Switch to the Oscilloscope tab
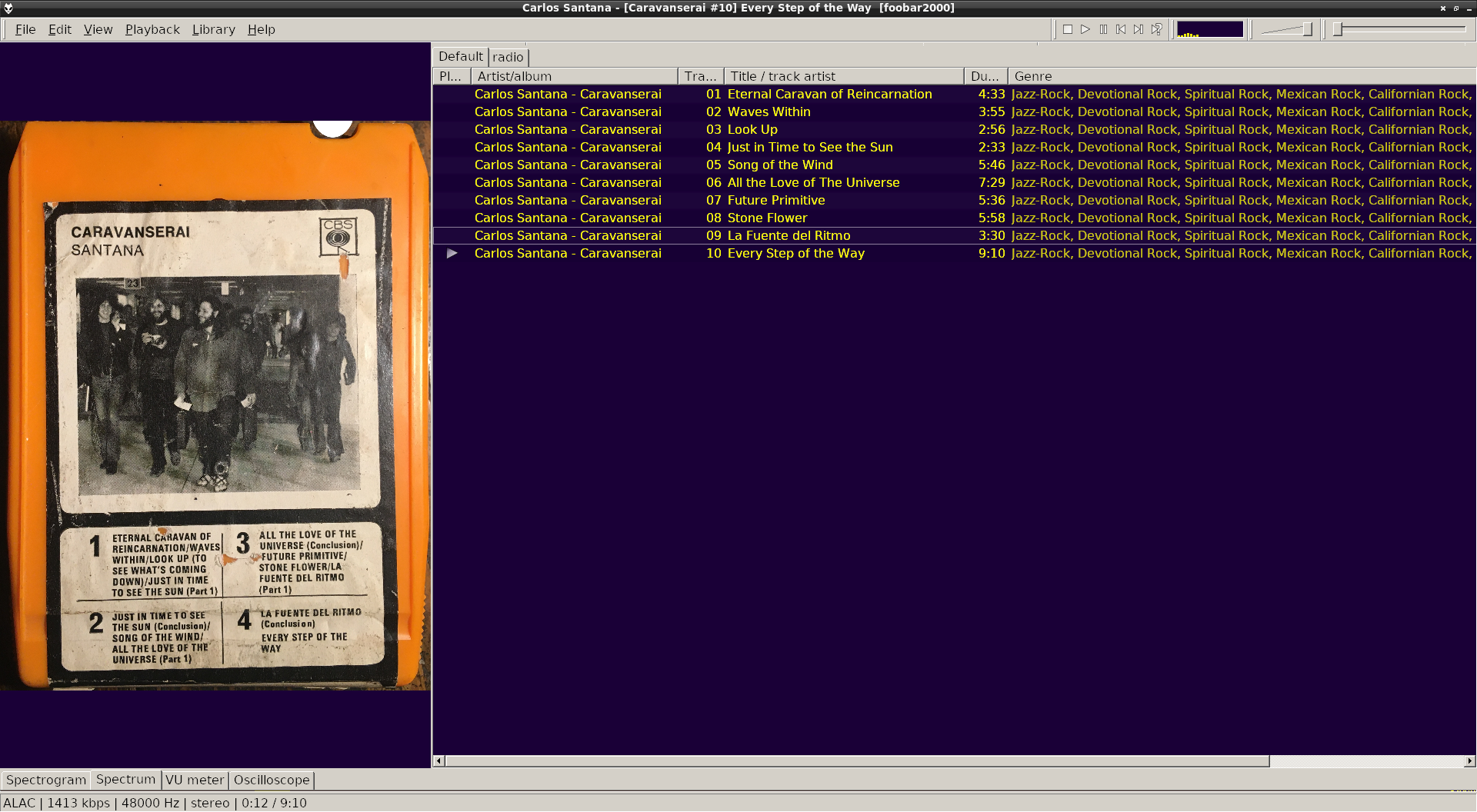 pyautogui.click(x=272, y=780)
